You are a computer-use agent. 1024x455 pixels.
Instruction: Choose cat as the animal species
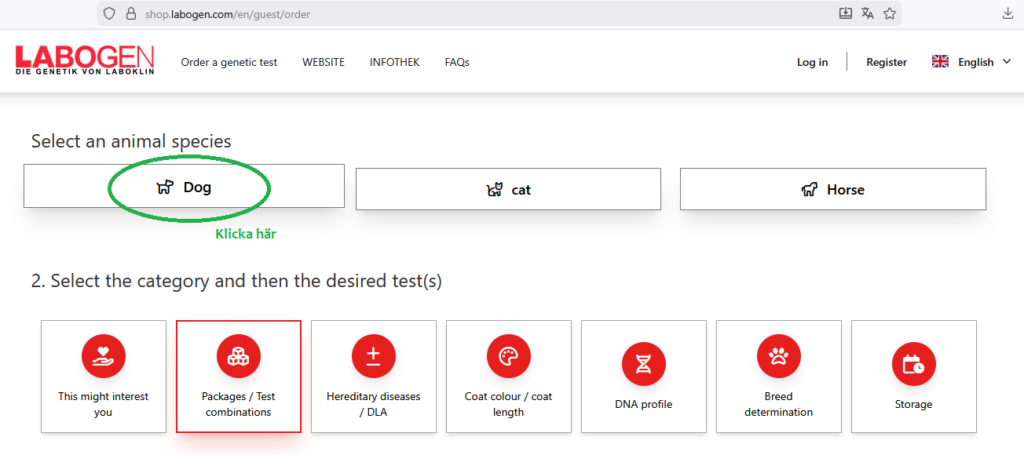508,189
